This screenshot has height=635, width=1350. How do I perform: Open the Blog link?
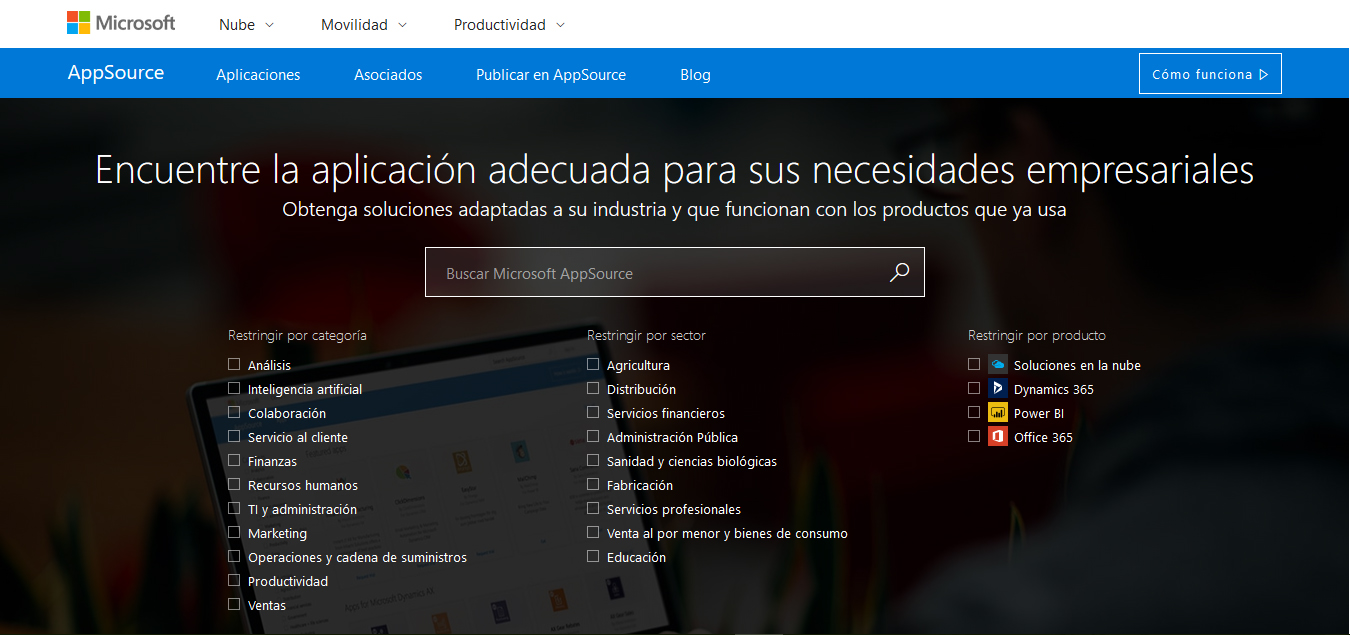point(695,74)
